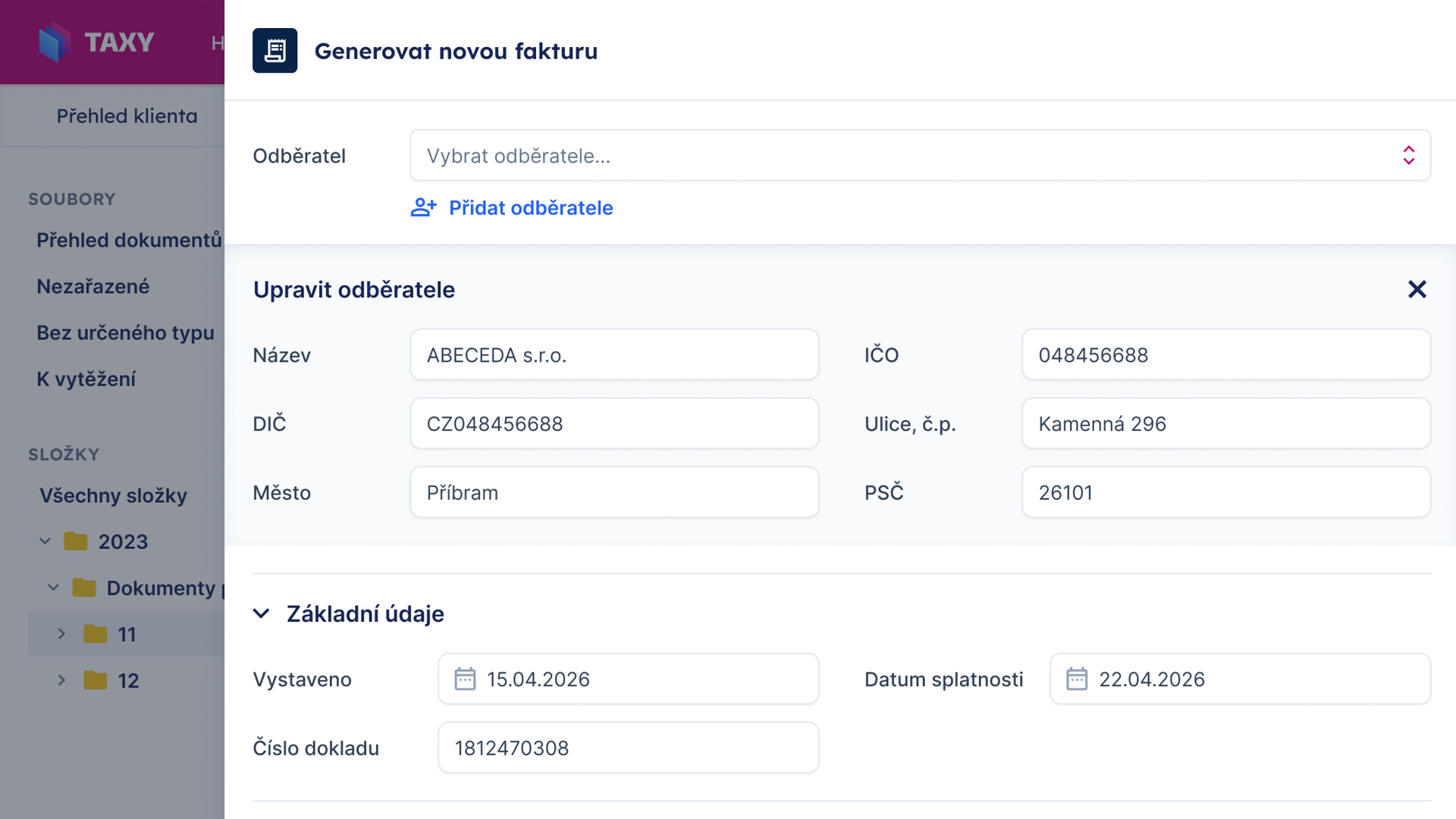Click the Odběratel label
This screenshot has height=819, width=1456.
coord(299,155)
